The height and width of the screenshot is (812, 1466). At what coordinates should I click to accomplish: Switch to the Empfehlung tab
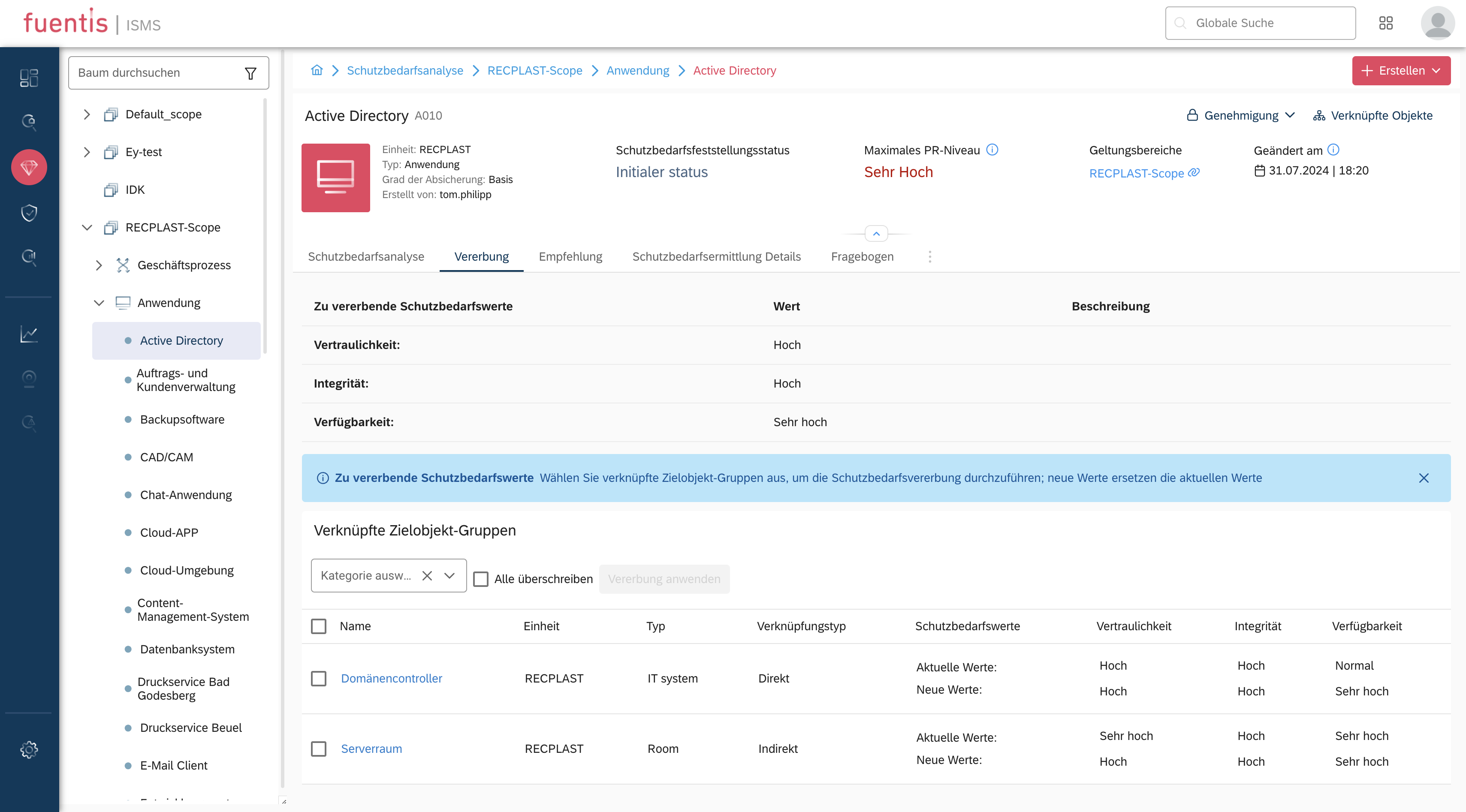click(570, 257)
